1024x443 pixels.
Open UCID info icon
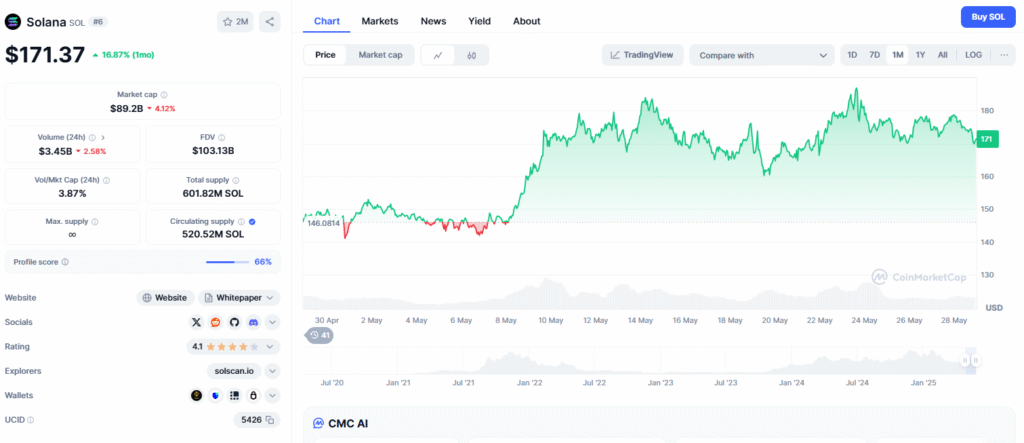31,420
